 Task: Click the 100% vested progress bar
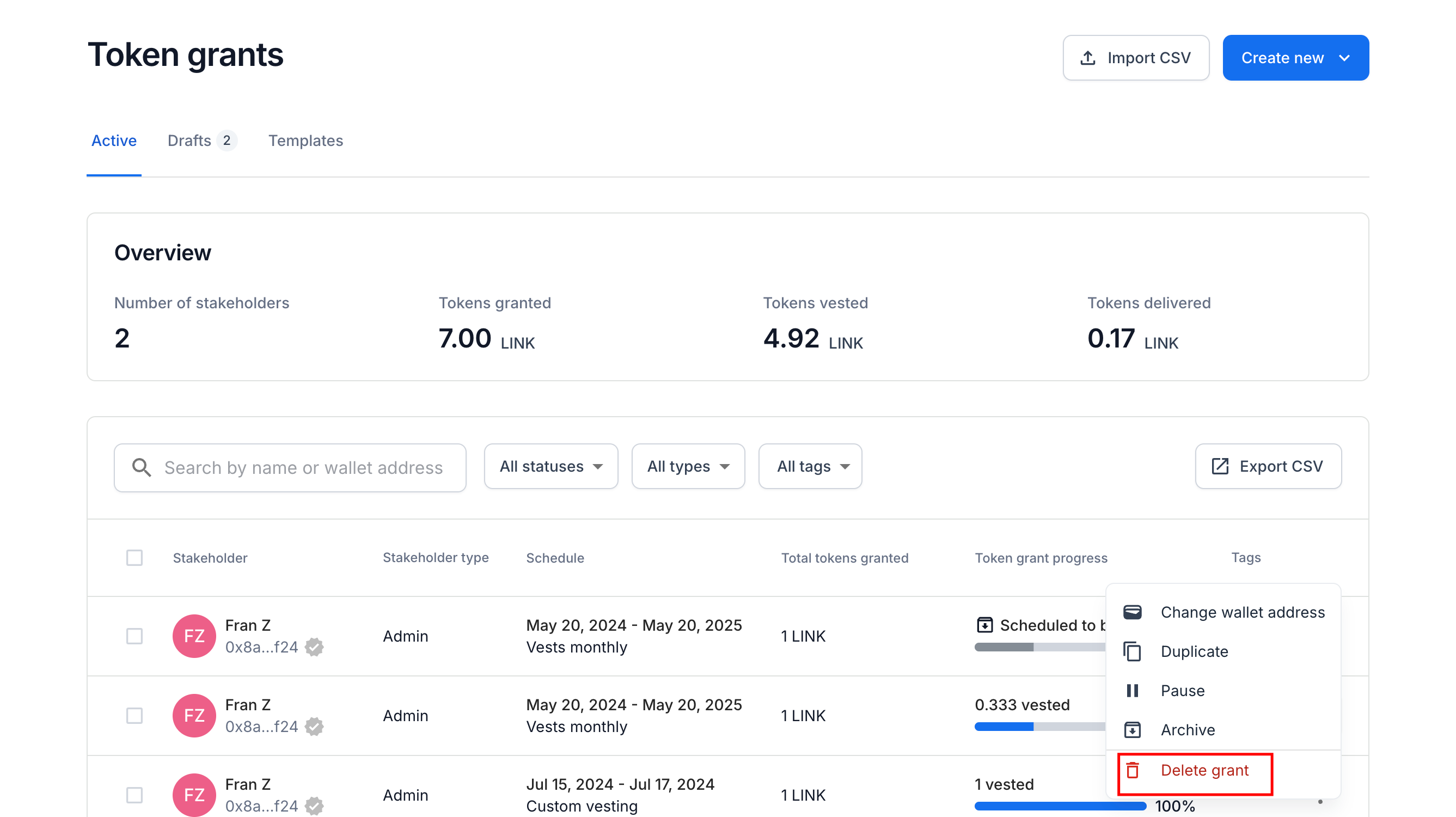[x=1060, y=806]
